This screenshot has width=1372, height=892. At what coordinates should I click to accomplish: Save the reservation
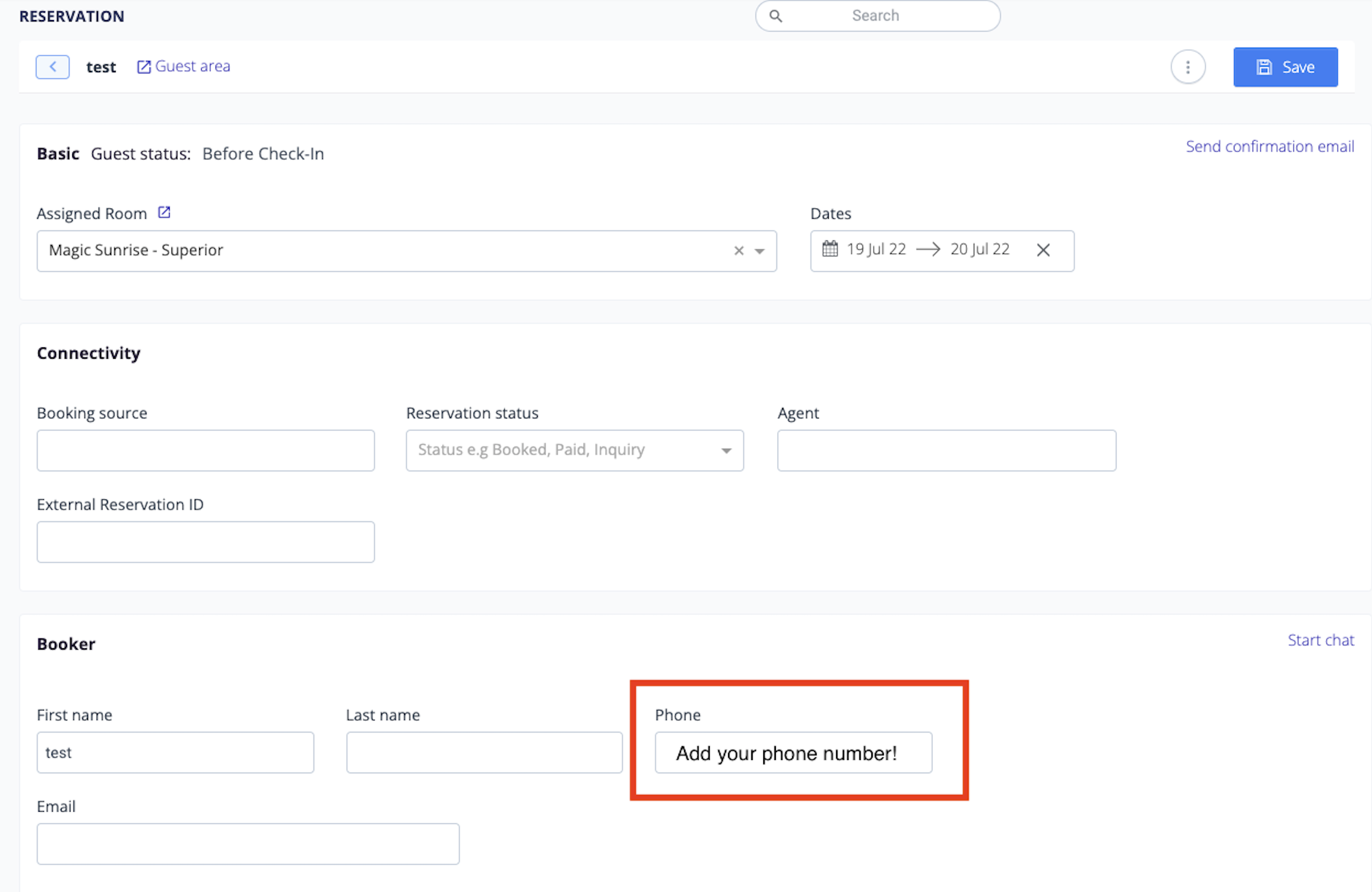click(x=1285, y=67)
